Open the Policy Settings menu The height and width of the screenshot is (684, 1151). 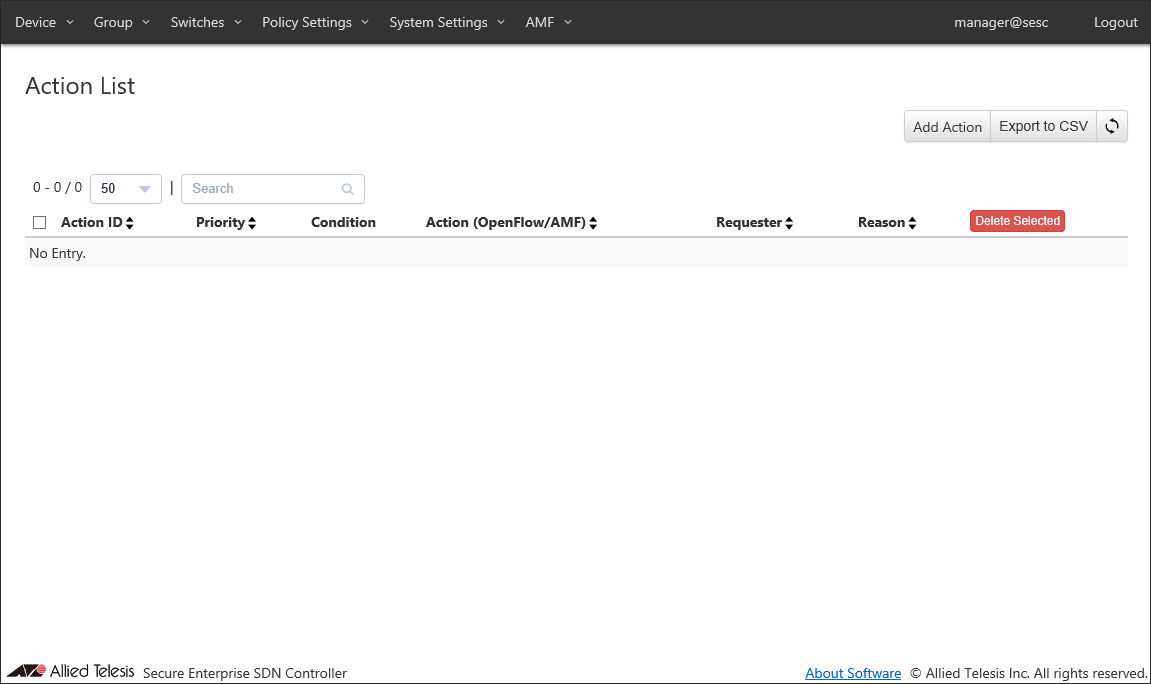tap(316, 22)
